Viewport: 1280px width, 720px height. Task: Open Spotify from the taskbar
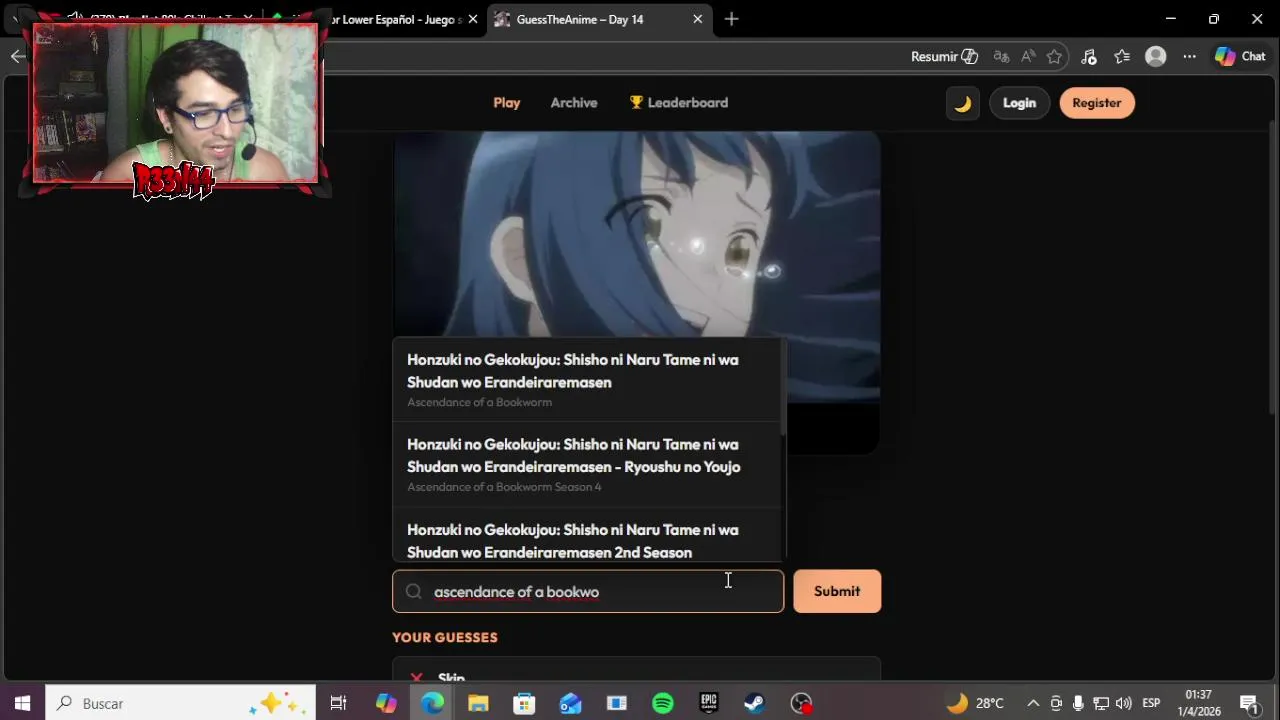click(x=663, y=703)
